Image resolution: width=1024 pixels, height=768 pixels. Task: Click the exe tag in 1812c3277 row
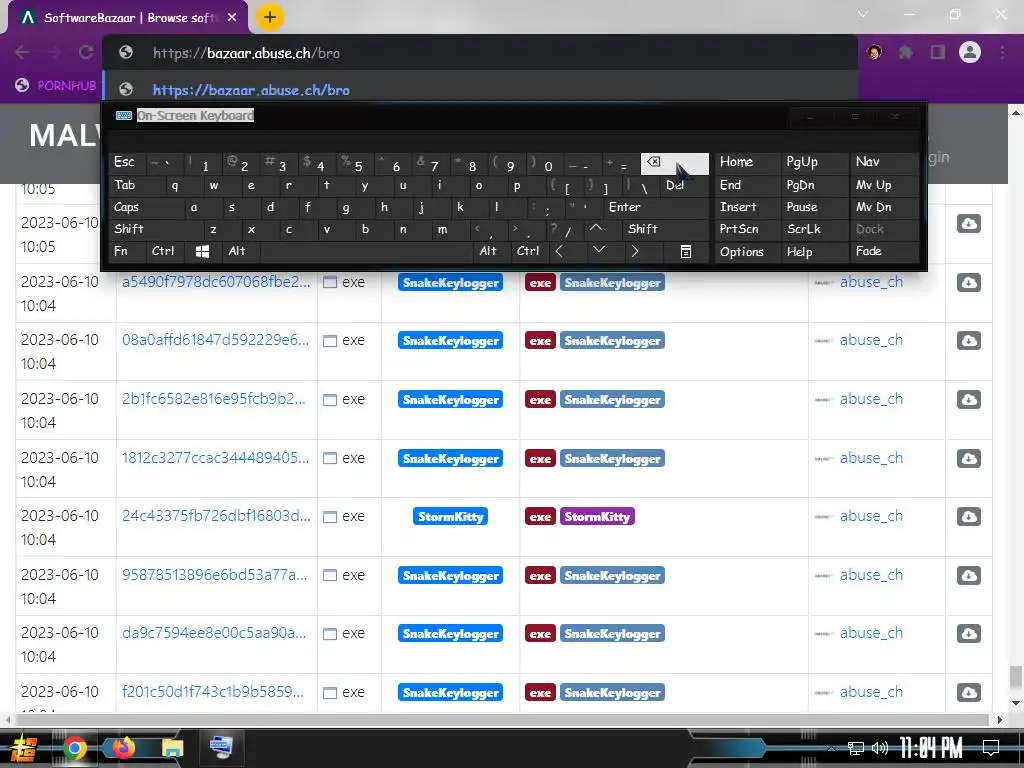(540, 458)
